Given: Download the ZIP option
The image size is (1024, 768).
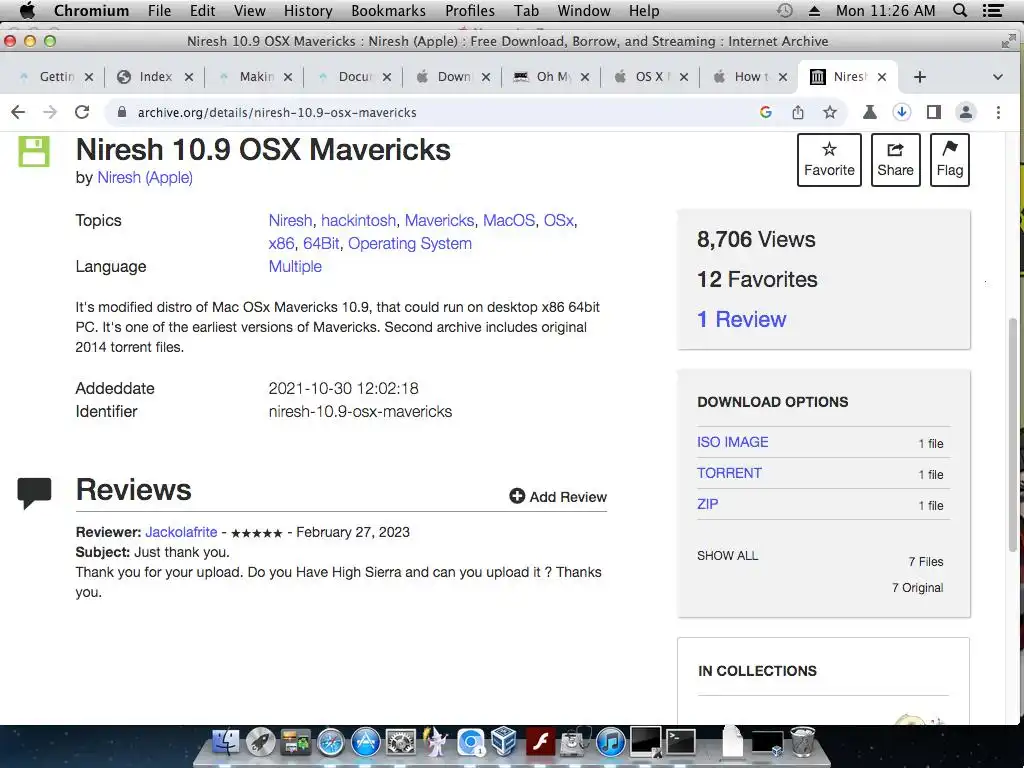Looking at the screenshot, I should pyautogui.click(x=707, y=504).
